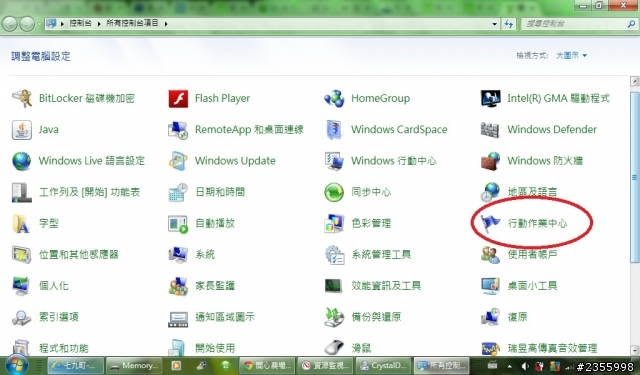Switch to the CrystalD taskbar button

(x=384, y=366)
